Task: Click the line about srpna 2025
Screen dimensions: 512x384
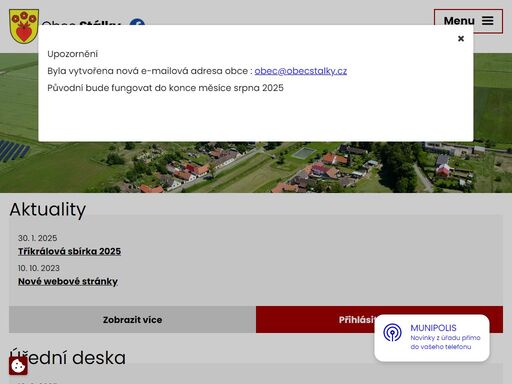Action: coord(165,88)
